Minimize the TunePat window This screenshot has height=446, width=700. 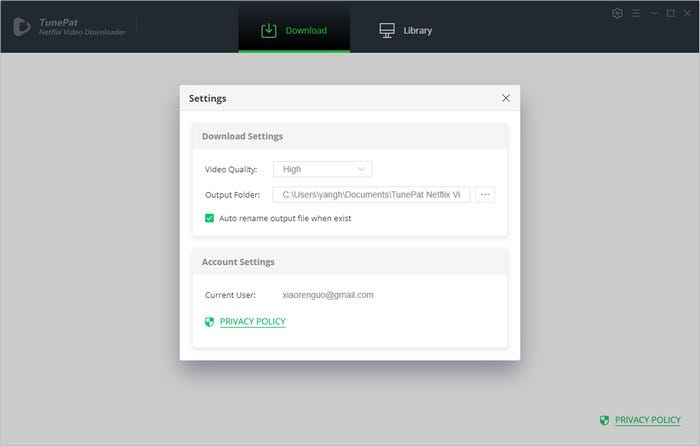[x=654, y=13]
